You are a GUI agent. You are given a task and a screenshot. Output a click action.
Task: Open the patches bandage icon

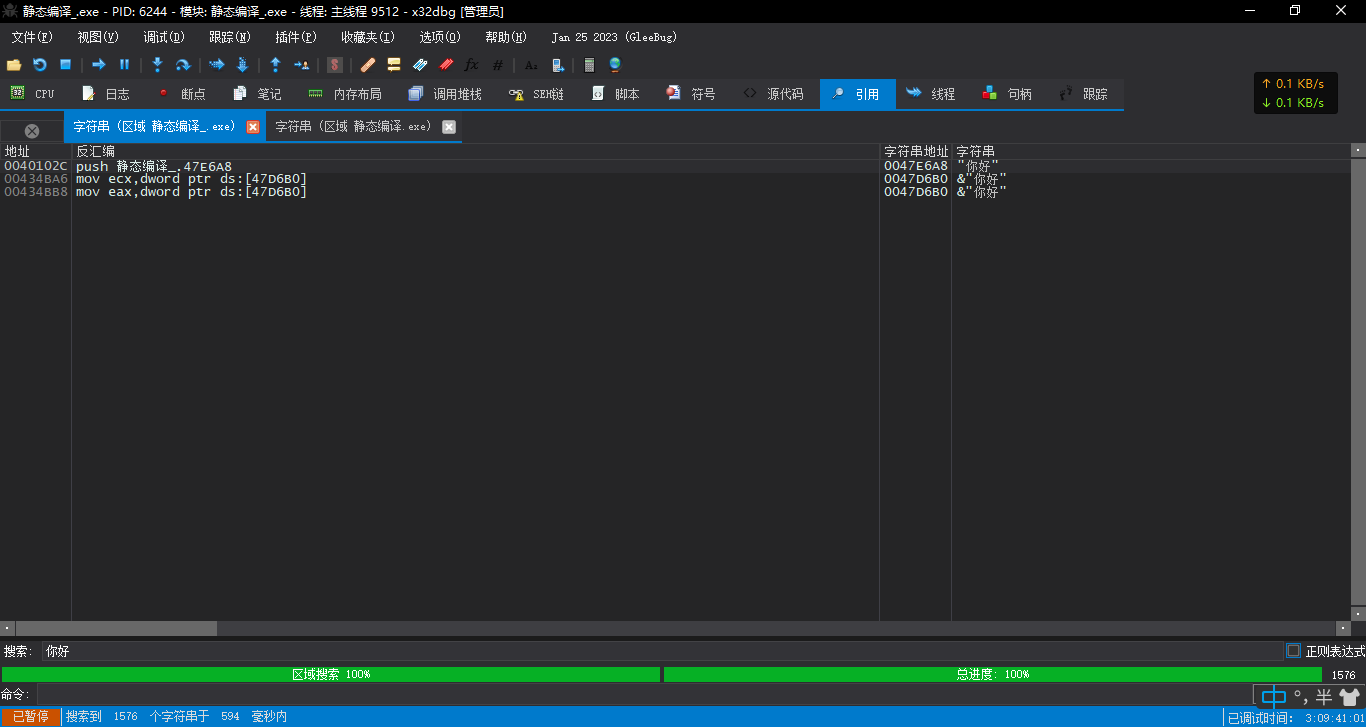tap(368, 64)
